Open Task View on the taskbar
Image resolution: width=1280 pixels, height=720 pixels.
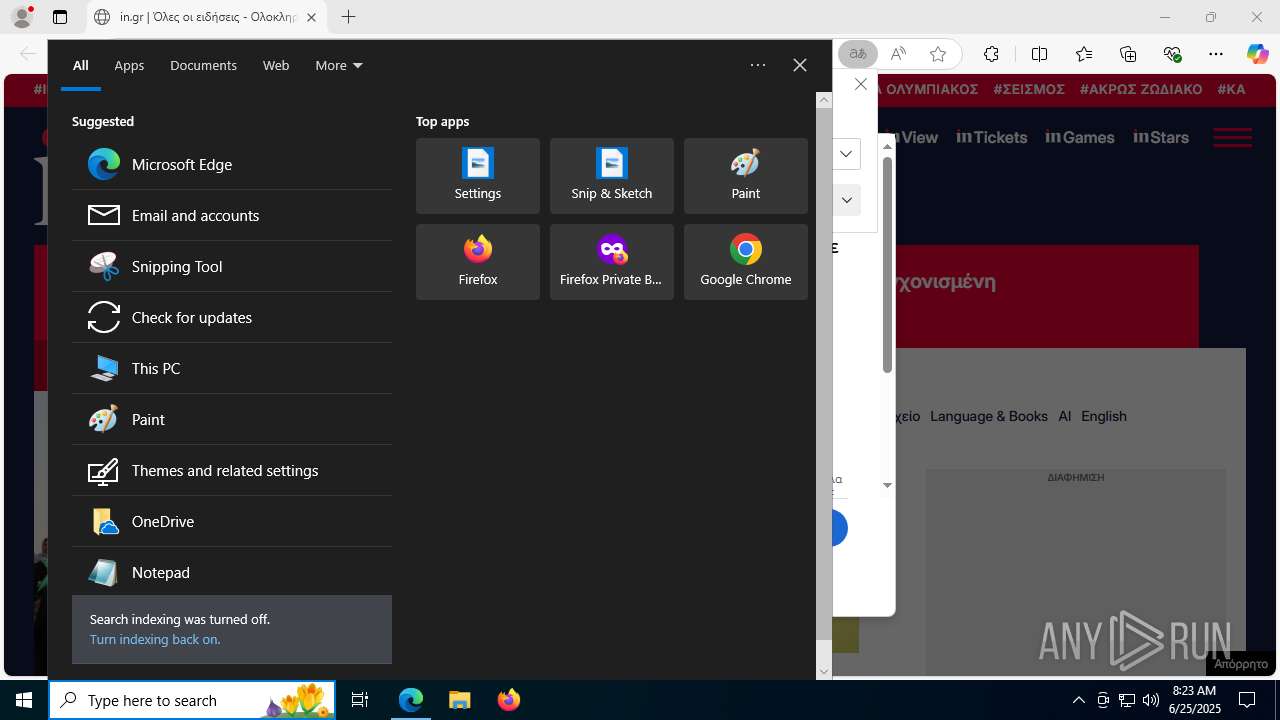pyautogui.click(x=360, y=700)
